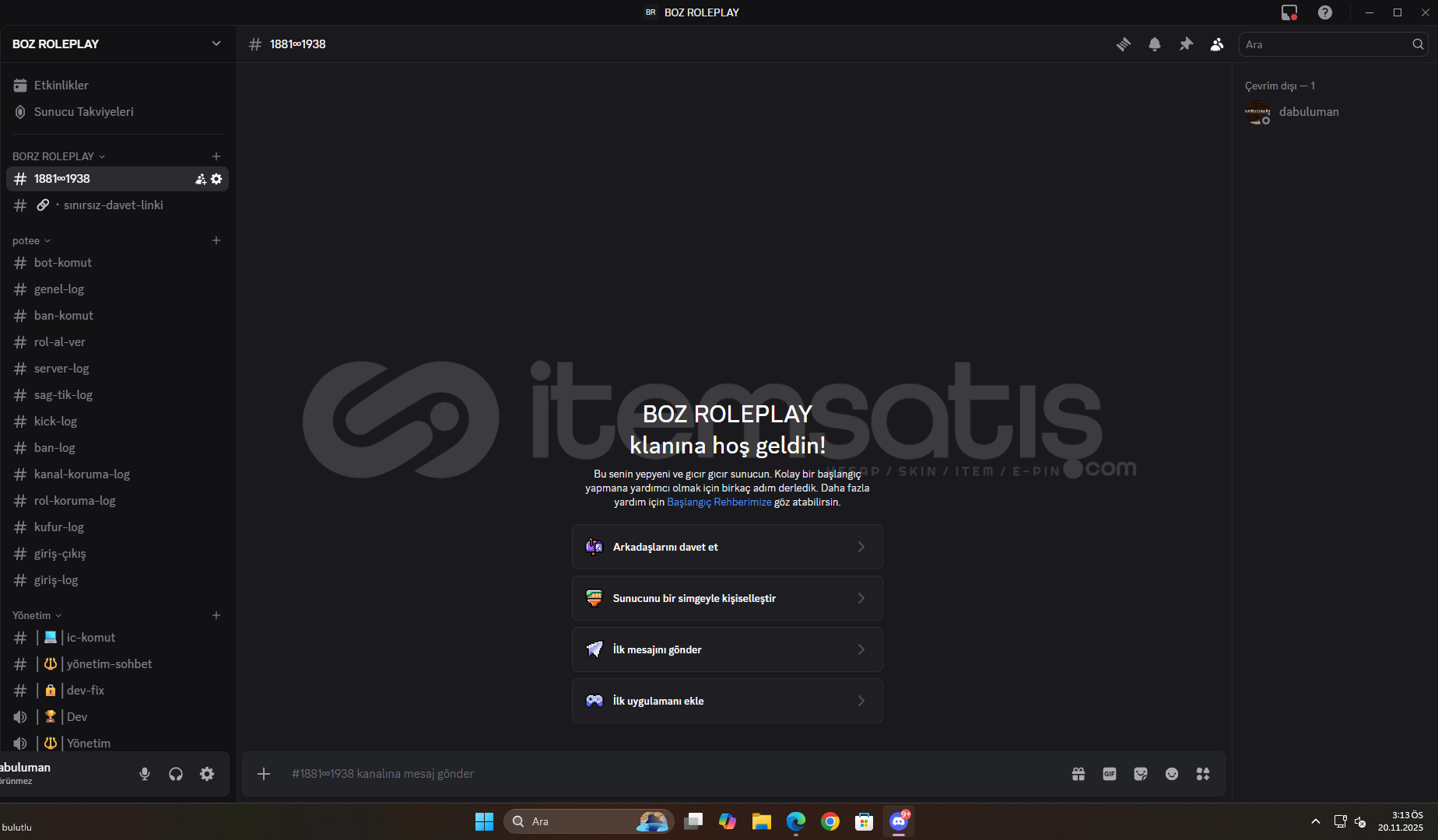The height and width of the screenshot is (840, 1438).
Task: Open the Windows Start menu
Action: point(484,821)
